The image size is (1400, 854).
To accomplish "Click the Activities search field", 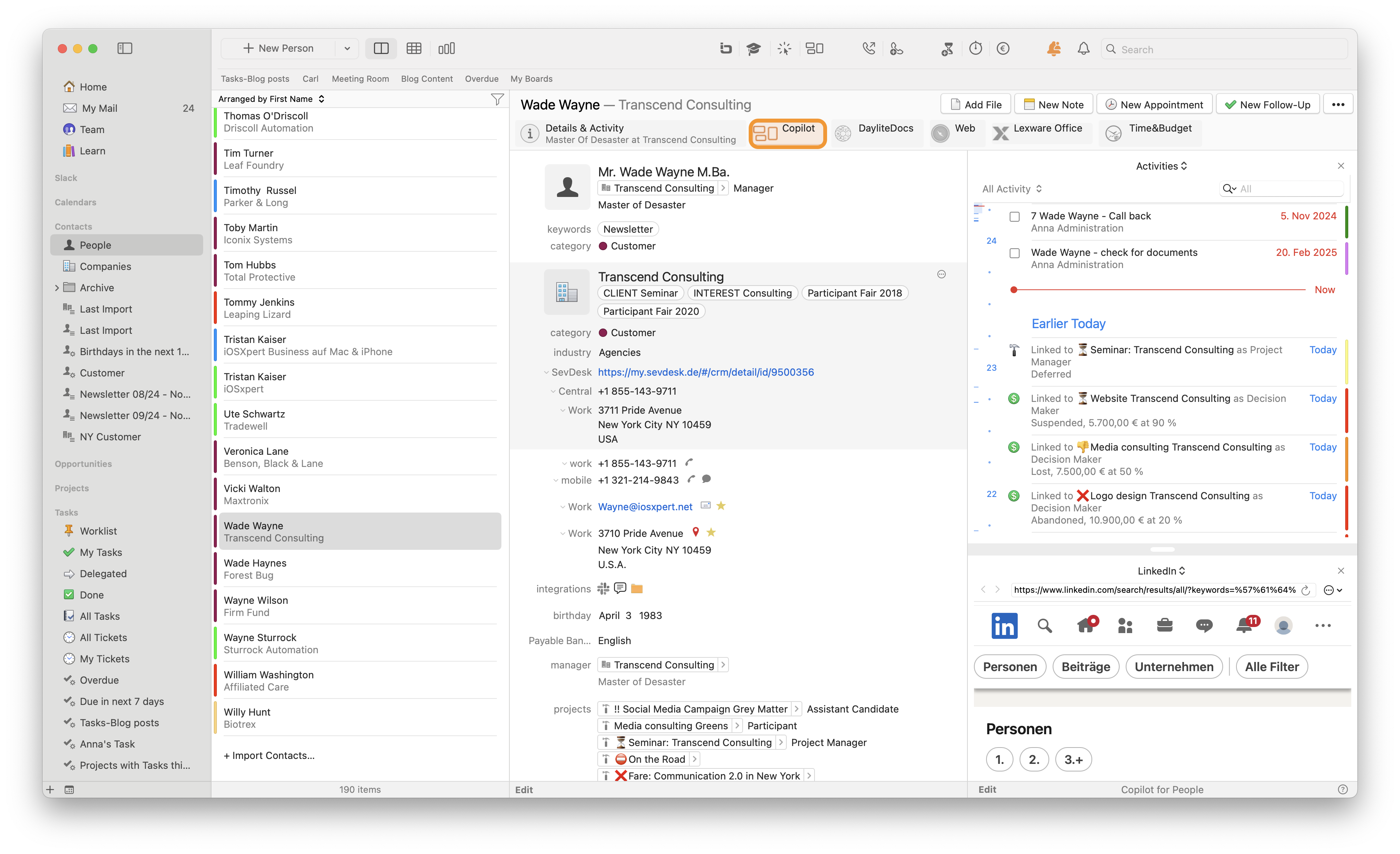I will (1281, 189).
